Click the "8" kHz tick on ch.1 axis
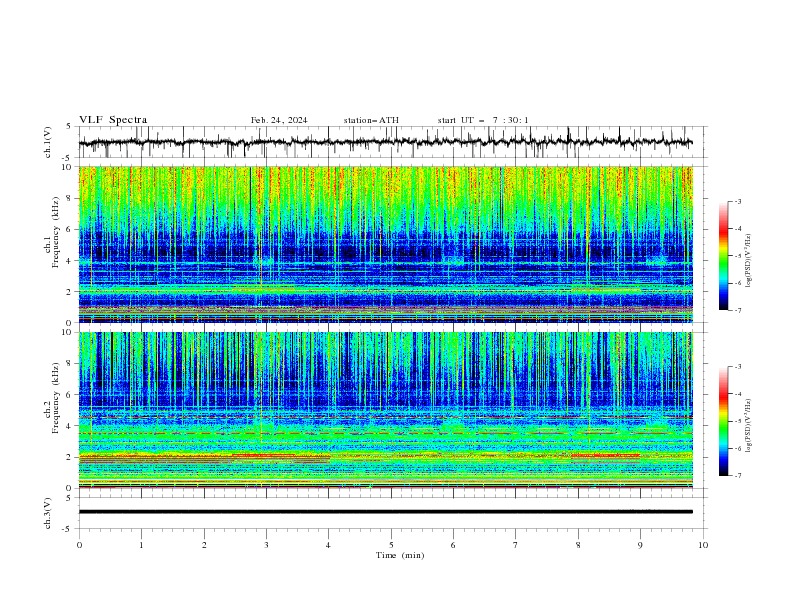The height and width of the screenshot is (612, 792). point(71,198)
